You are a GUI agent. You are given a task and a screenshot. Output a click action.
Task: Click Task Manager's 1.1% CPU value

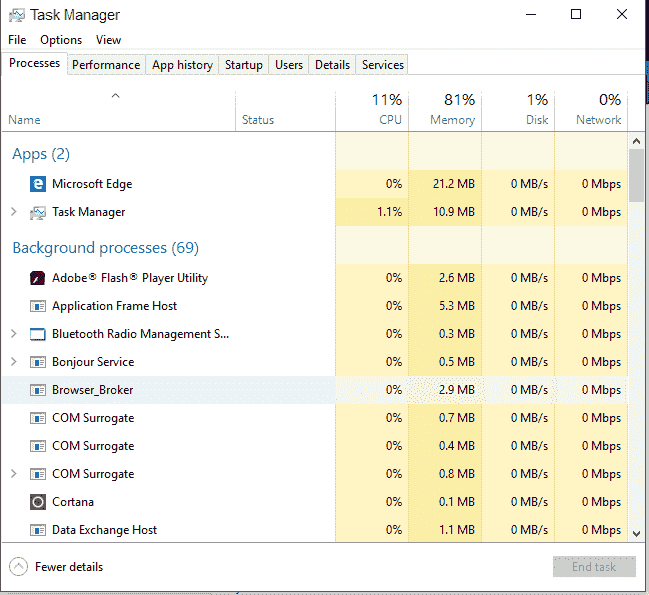click(389, 212)
